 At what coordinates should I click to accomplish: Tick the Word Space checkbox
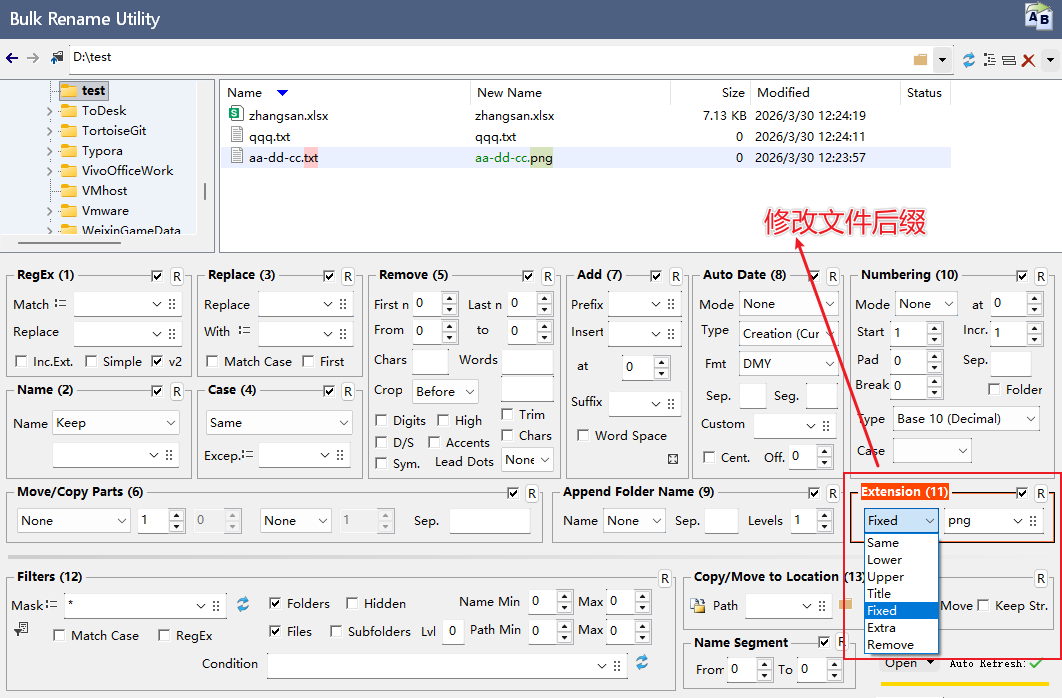click(x=583, y=436)
